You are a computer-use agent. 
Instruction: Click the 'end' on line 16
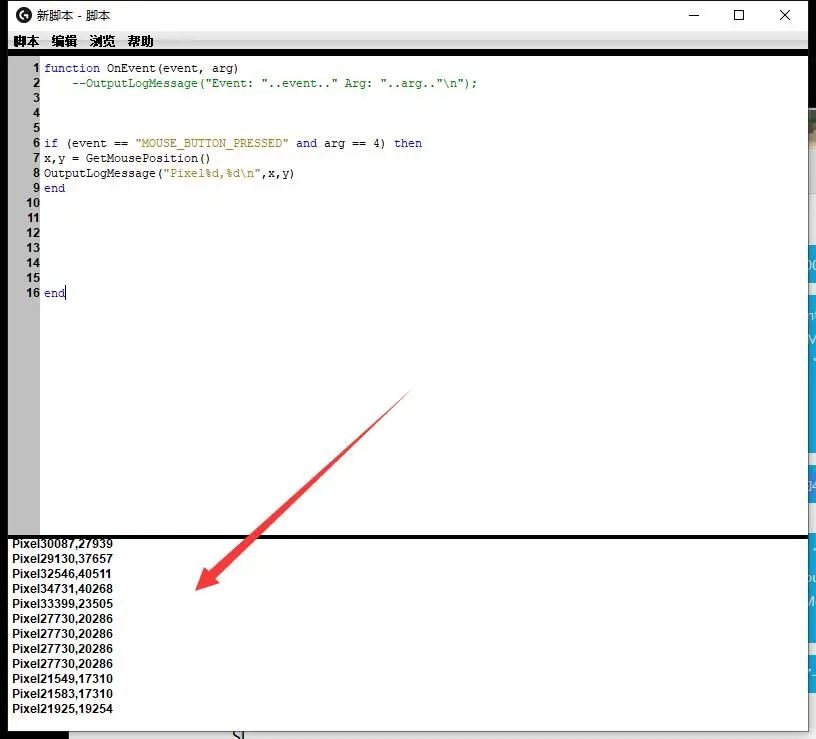55,293
